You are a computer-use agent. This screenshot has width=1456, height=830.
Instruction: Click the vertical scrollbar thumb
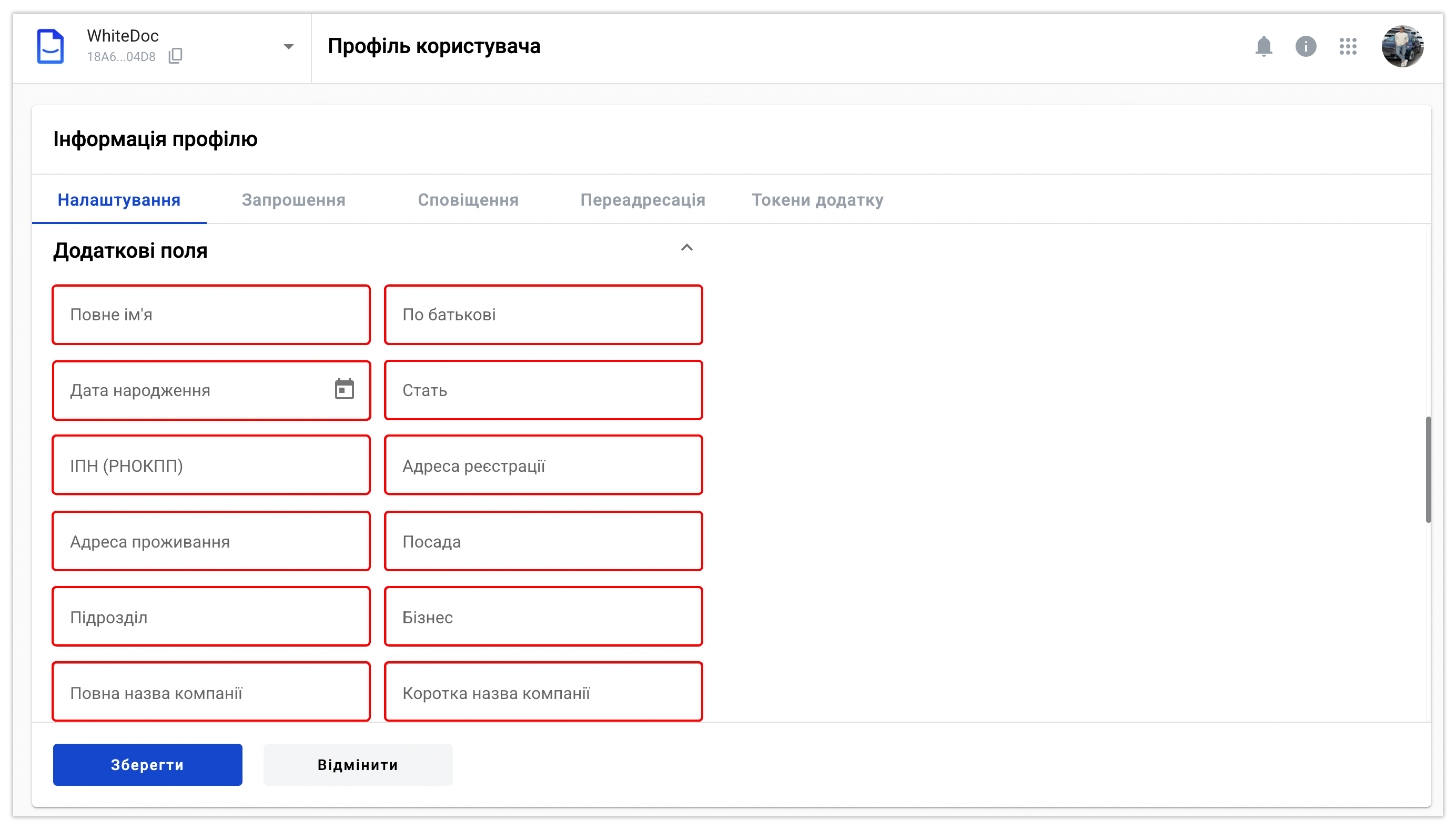click(x=1428, y=470)
